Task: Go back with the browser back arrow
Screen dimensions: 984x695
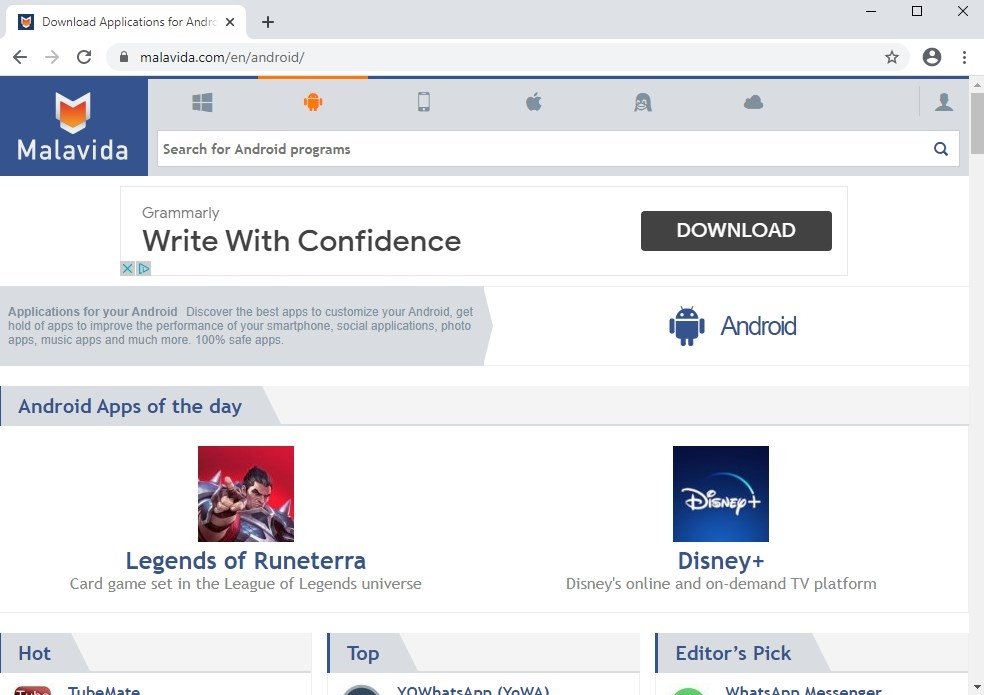Action: [x=20, y=57]
